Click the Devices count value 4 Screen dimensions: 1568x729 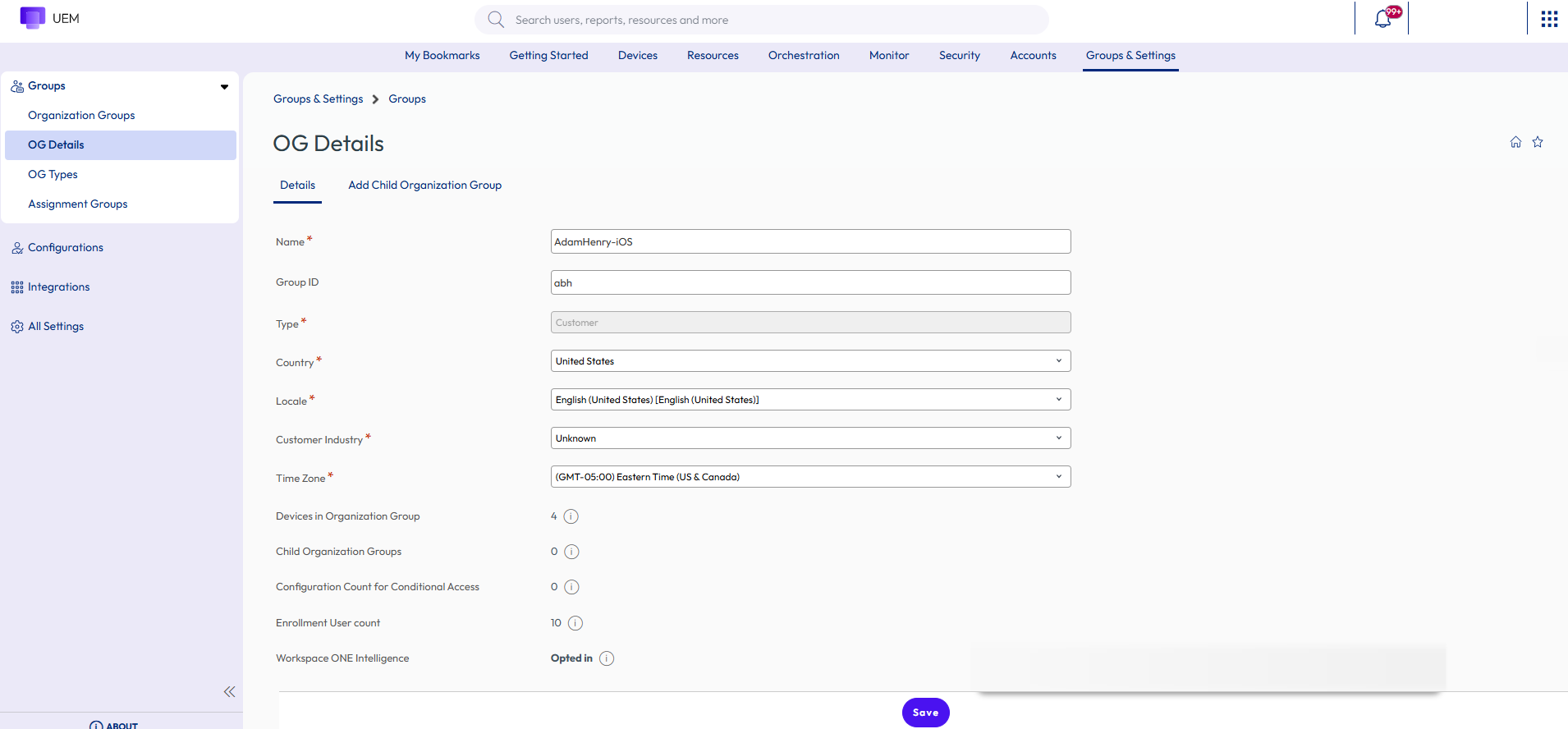coord(553,516)
